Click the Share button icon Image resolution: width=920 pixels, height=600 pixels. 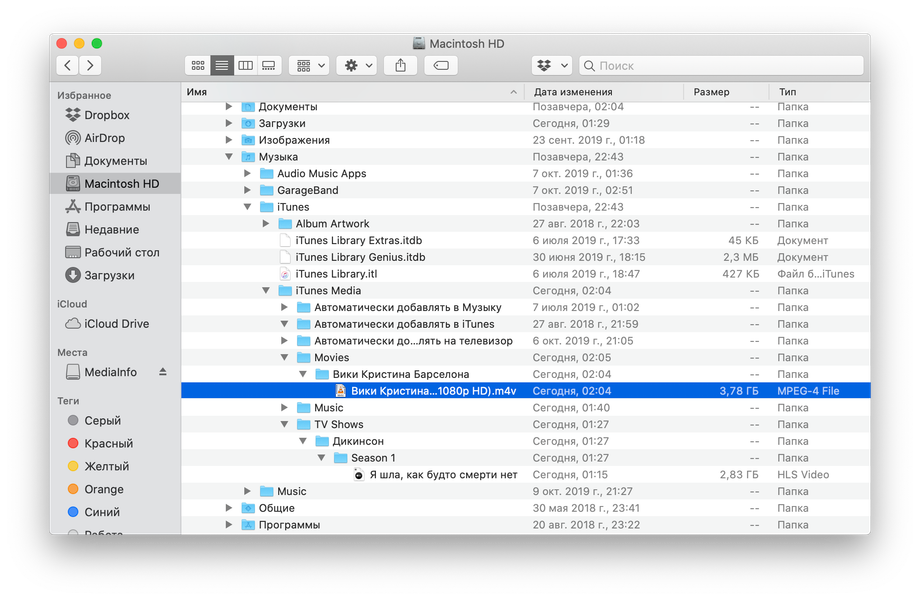point(400,66)
